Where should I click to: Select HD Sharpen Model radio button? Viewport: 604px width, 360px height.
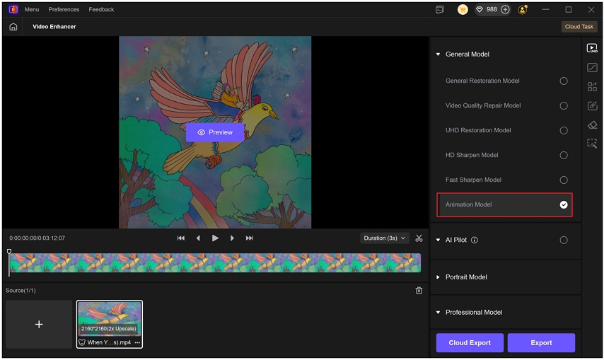pyautogui.click(x=564, y=155)
